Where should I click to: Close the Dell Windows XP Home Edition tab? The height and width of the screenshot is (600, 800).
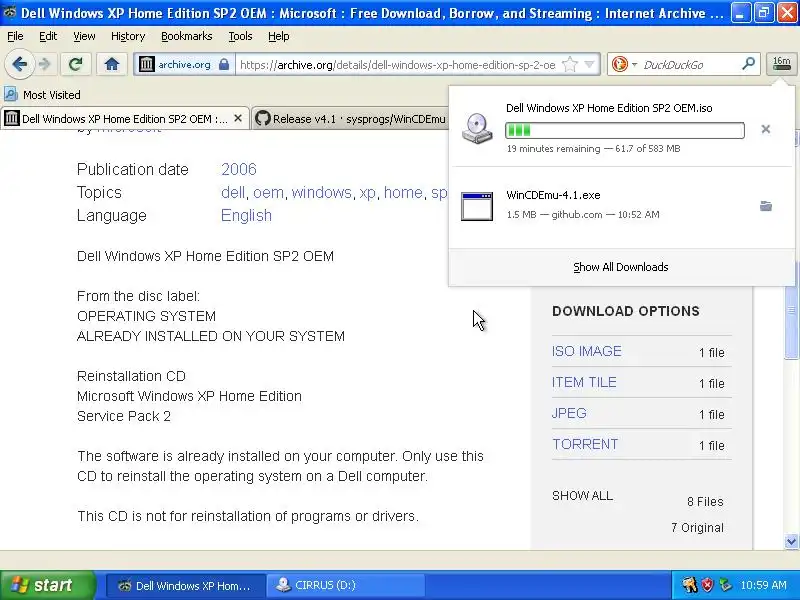pos(238,118)
